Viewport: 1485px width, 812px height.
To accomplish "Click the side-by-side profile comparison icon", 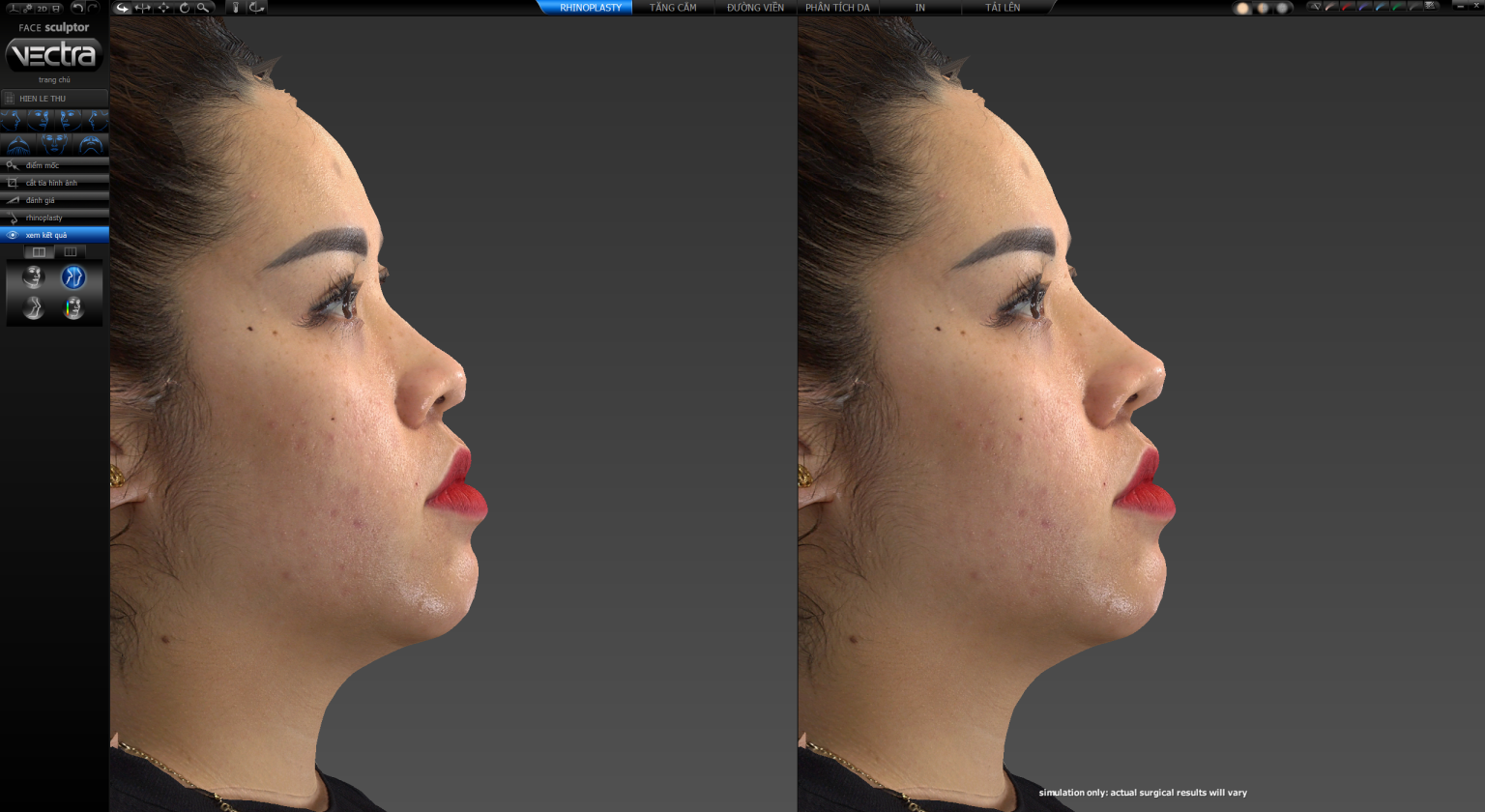I will click(73, 278).
